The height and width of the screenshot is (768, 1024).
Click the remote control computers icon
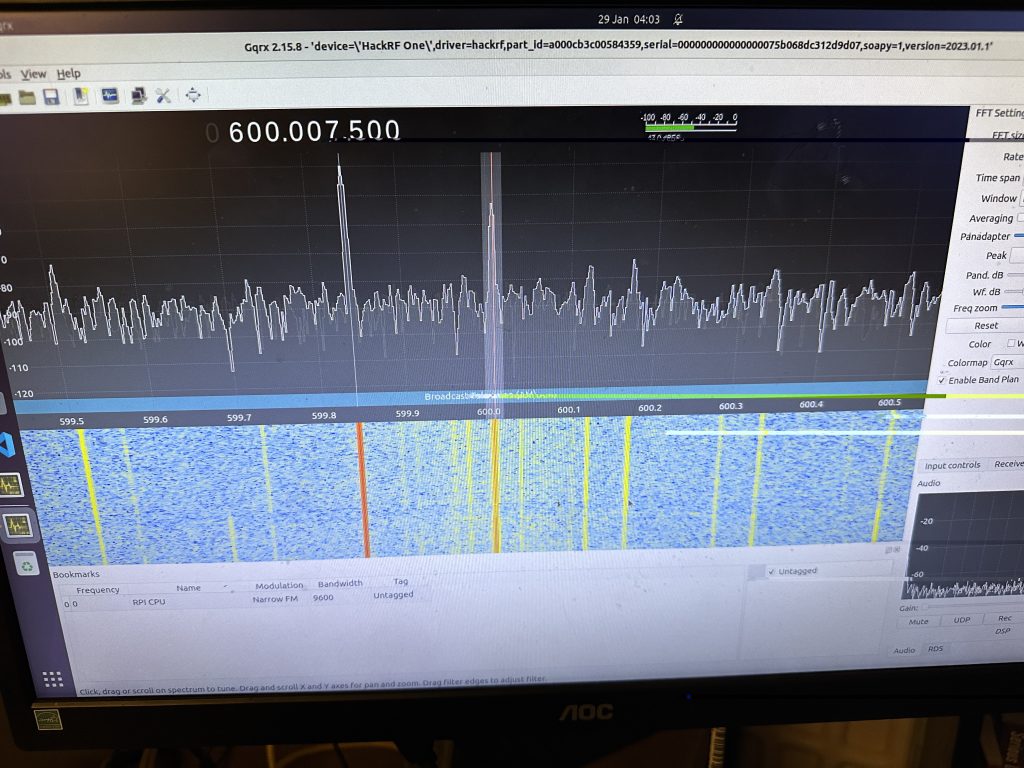[138, 96]
